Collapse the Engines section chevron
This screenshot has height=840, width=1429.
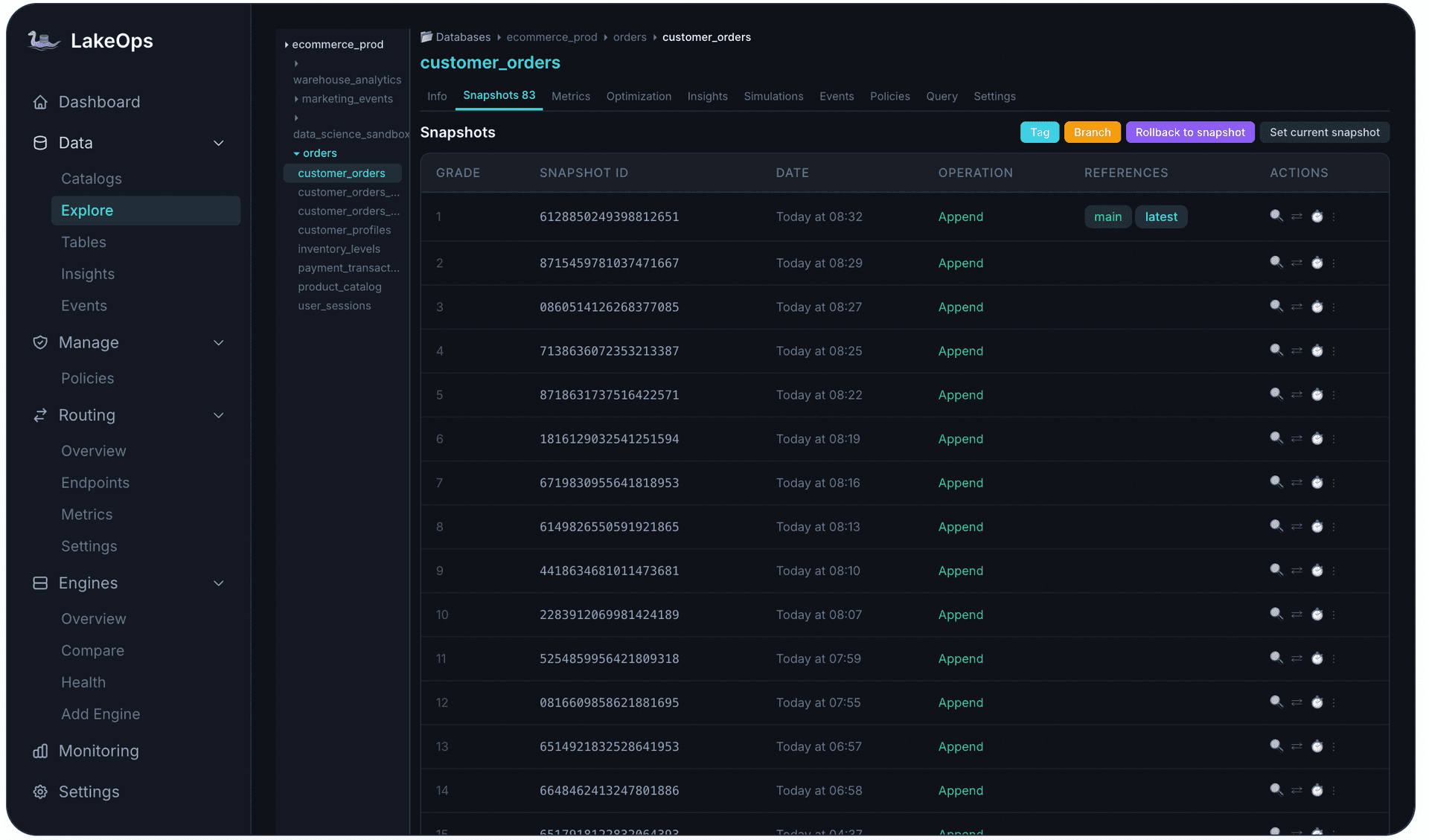coord(219,583)
